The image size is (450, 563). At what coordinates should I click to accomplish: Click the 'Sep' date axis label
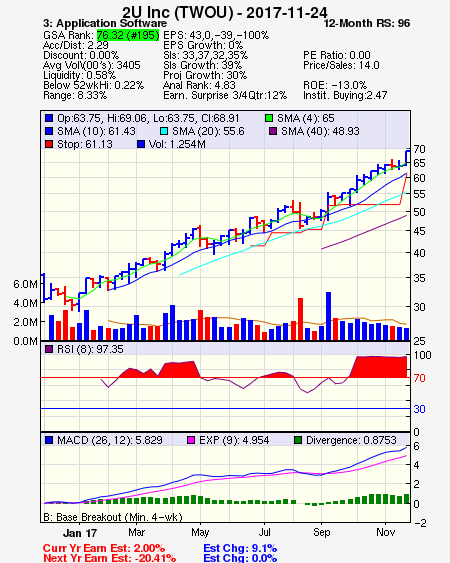tap(321, 532)
